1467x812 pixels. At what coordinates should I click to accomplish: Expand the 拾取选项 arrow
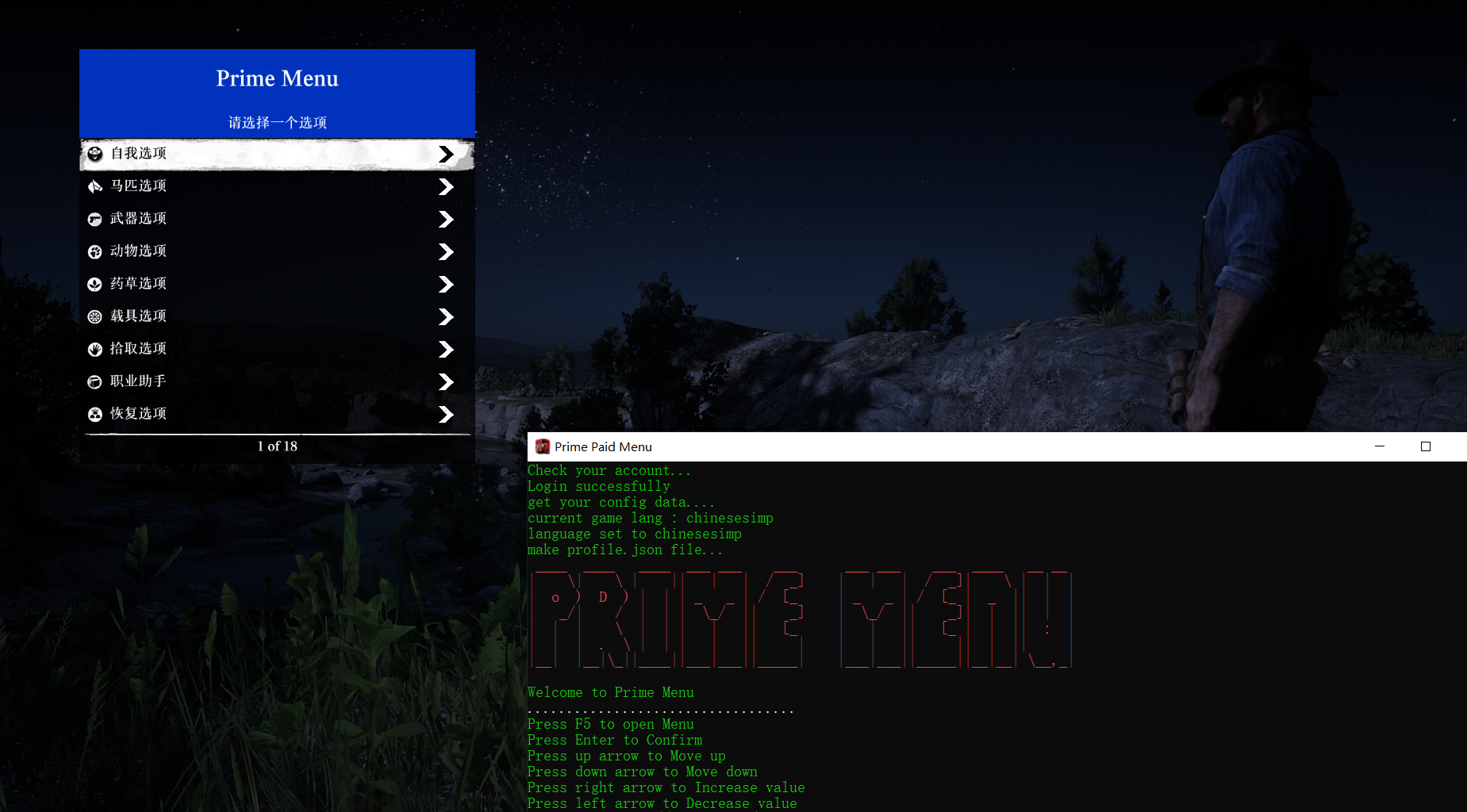[446, 349]
